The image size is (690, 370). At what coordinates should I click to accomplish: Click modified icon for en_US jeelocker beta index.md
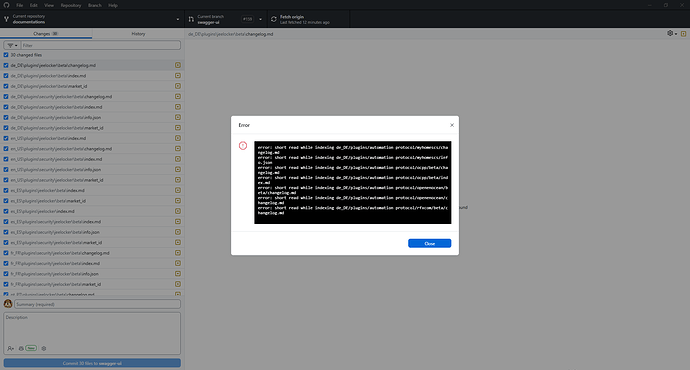tap(178, 138)
